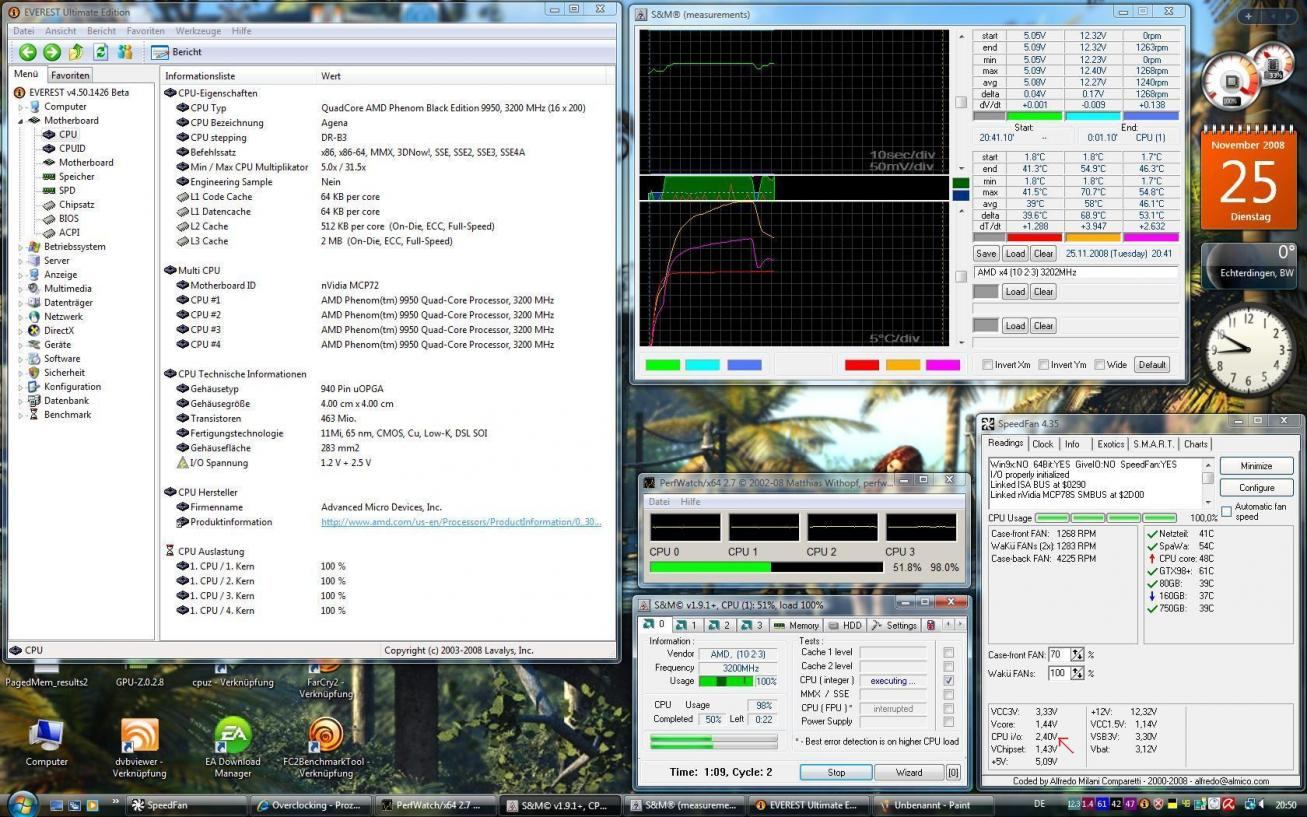Select Chipsatz in the EVEREST tree
Screen dimensions: 1307x817
pos(76,204)
